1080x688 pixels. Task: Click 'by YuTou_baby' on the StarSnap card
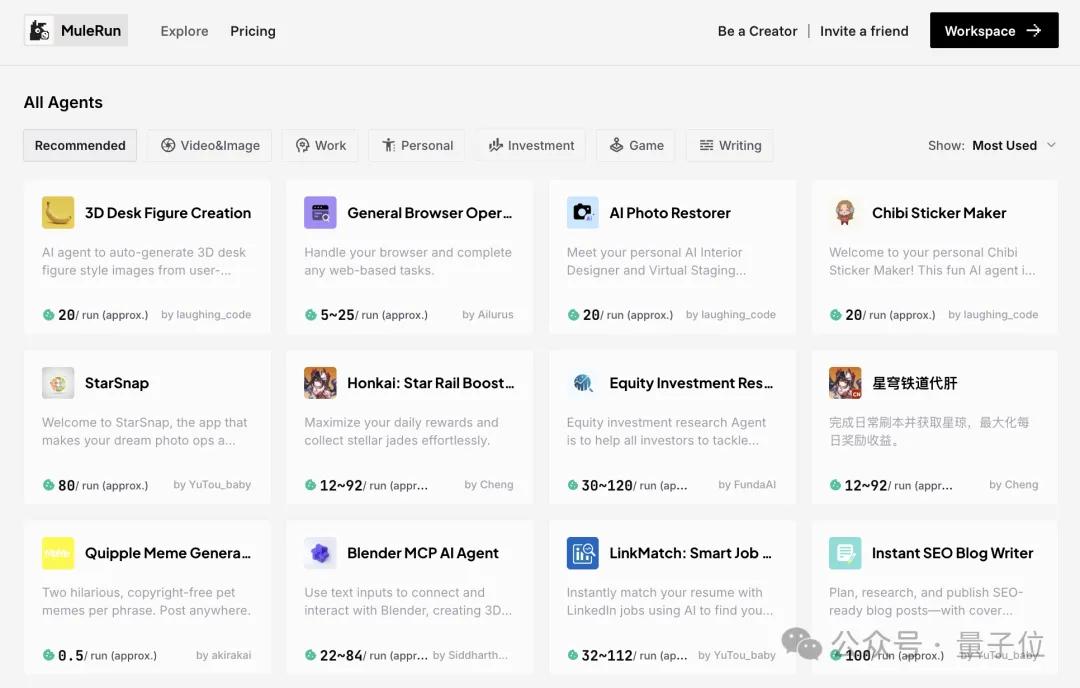[212, 484]
